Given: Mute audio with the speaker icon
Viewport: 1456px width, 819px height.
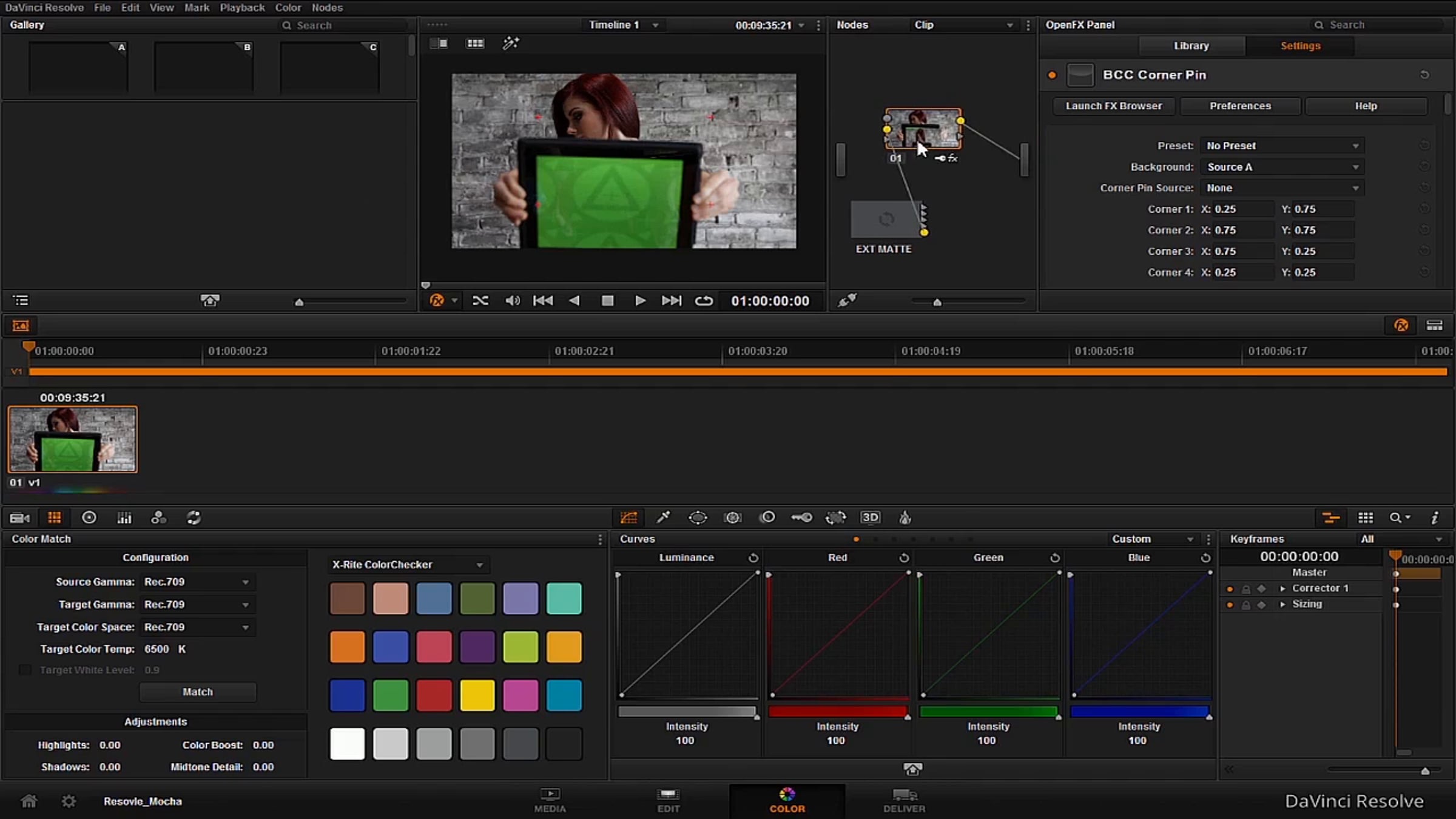Looking at the screenshot, I should (513, 301).
